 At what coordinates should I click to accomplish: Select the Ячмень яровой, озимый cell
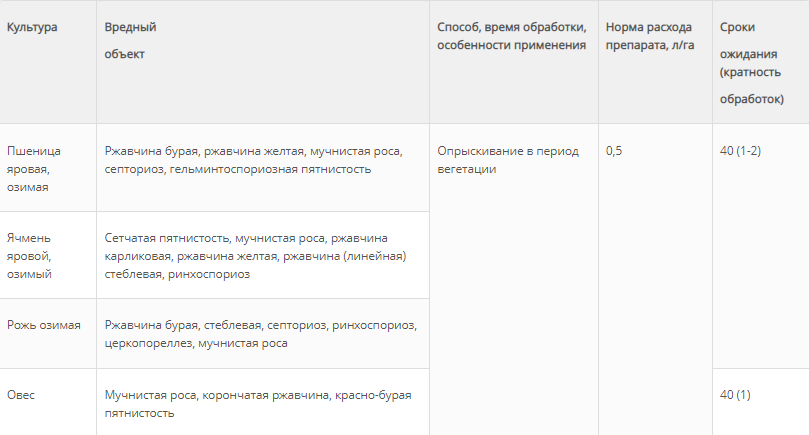[x=35, y=255]
